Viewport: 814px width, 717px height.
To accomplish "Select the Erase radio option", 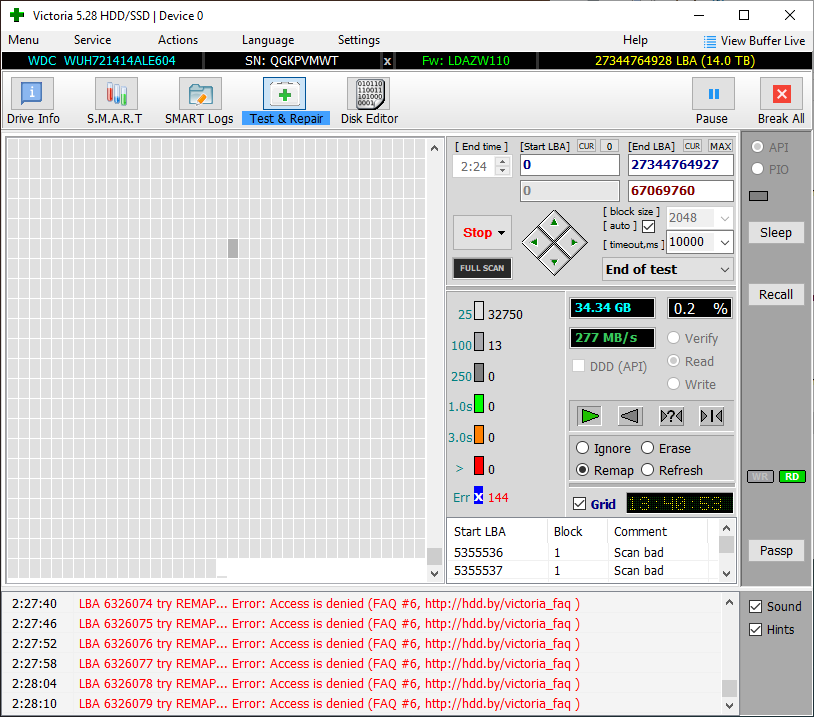I will point(647,448).
